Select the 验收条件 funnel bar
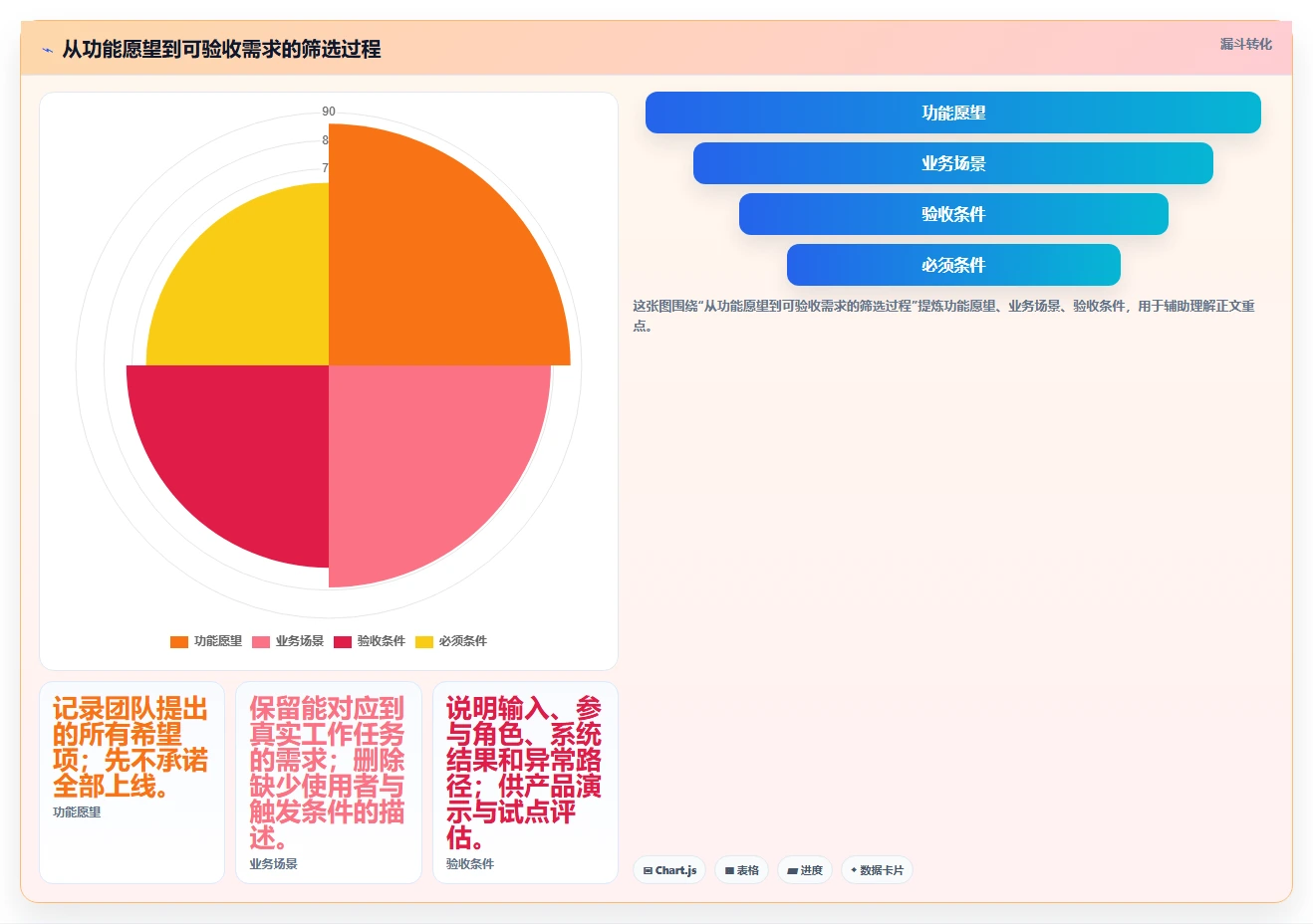This screenshot has width=1313, height=924. coord(952,214)
